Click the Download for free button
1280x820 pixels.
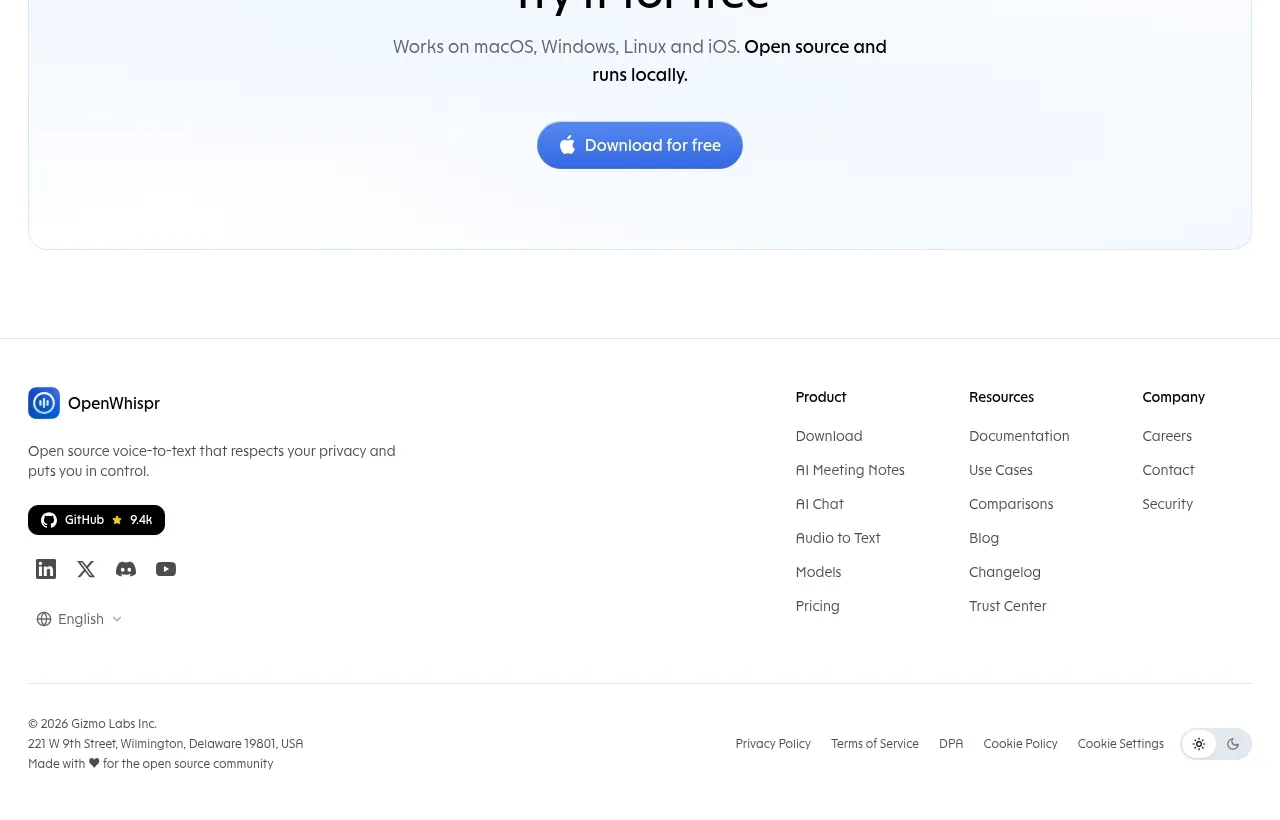[640, 145]
